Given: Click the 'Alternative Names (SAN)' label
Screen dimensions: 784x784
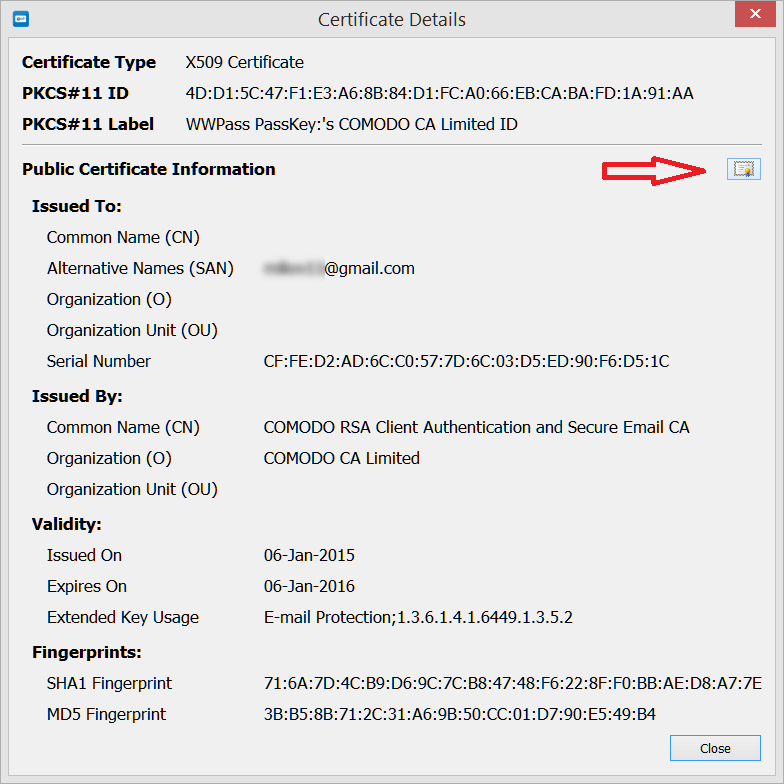Looking at the screenshot, I should tap(140, 268).
